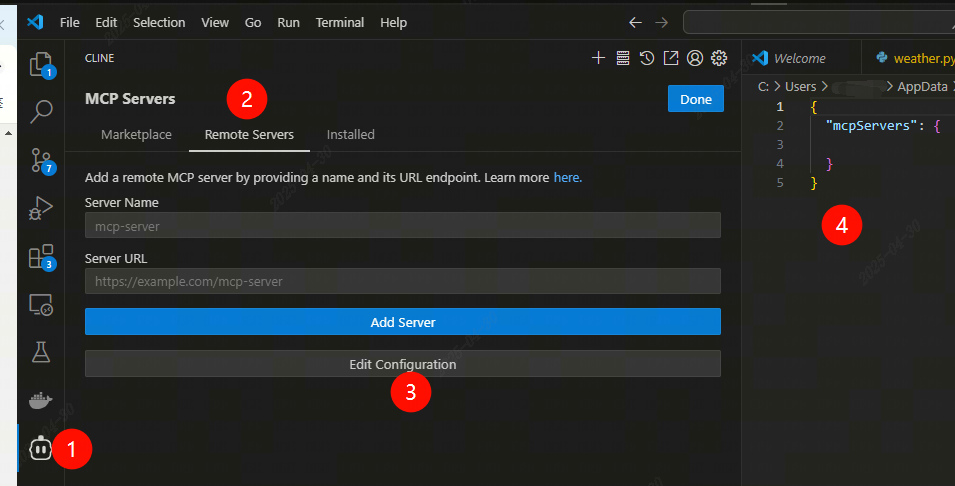Click the Done button
Viewport: 955px width, 486px height.
pos(696,99)
